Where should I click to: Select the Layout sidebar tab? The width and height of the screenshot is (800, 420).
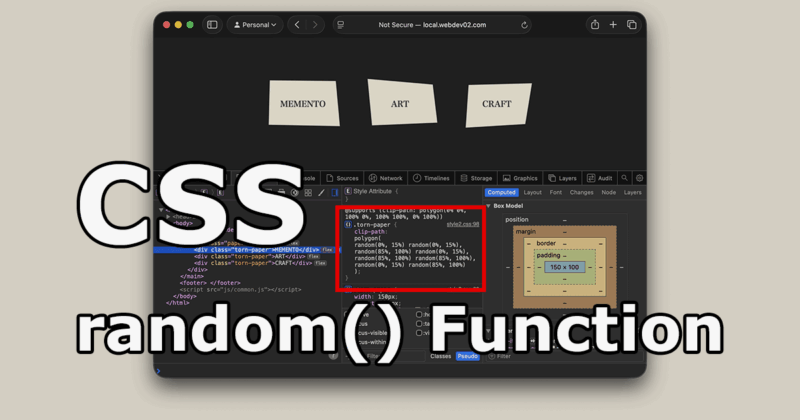(x=533, y=192)
